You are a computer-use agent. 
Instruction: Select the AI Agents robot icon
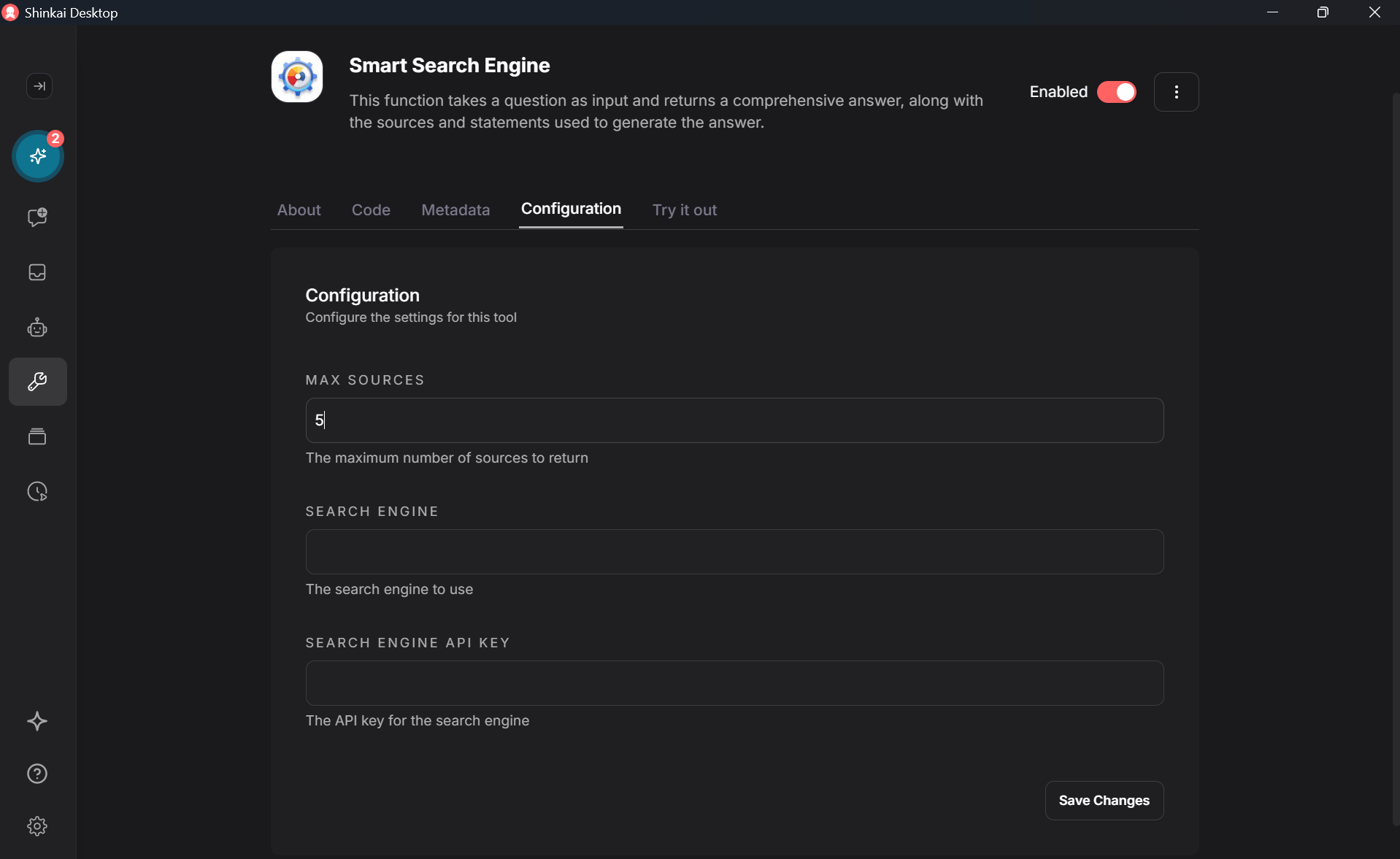[36, 328]
